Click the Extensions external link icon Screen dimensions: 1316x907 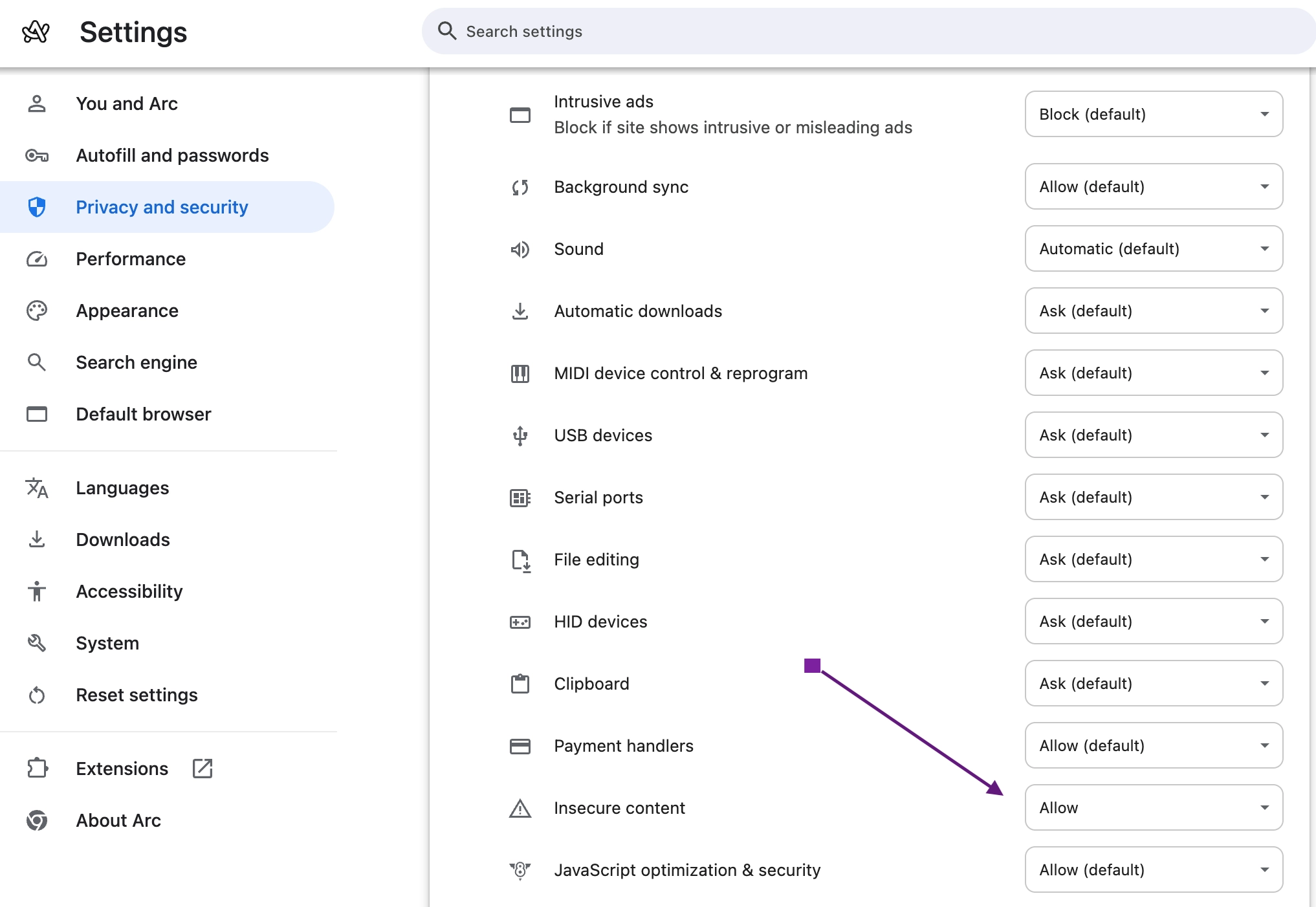click(203, 769)
